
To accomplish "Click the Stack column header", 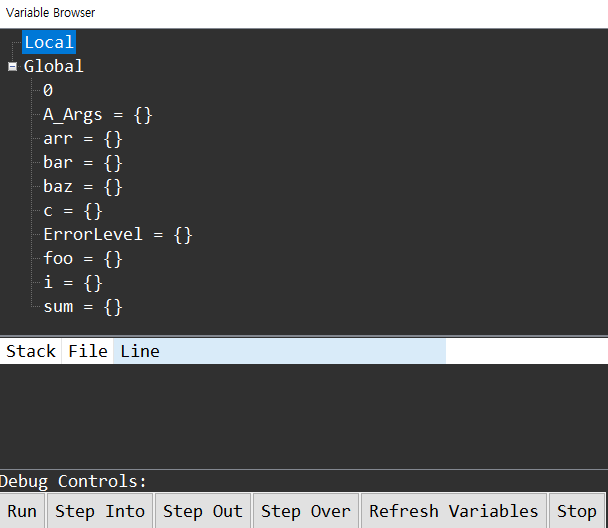I will coord(31,351).
